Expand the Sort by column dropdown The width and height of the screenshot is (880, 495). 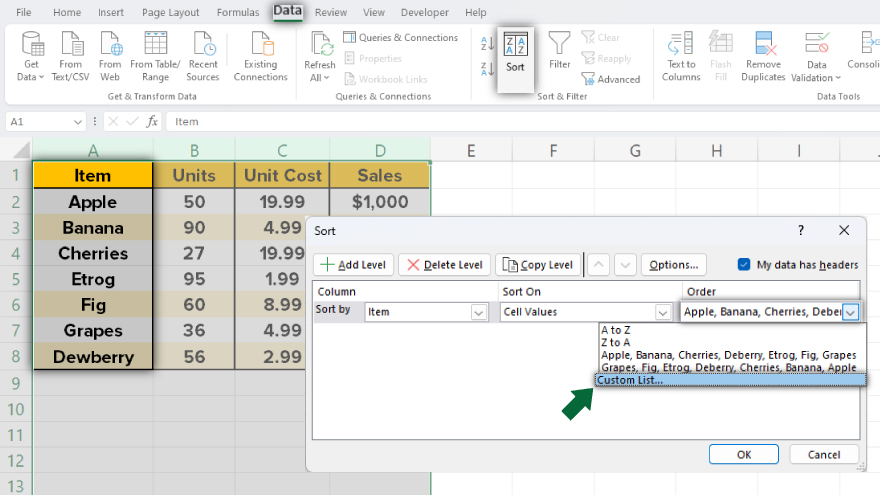click(479, 312)
